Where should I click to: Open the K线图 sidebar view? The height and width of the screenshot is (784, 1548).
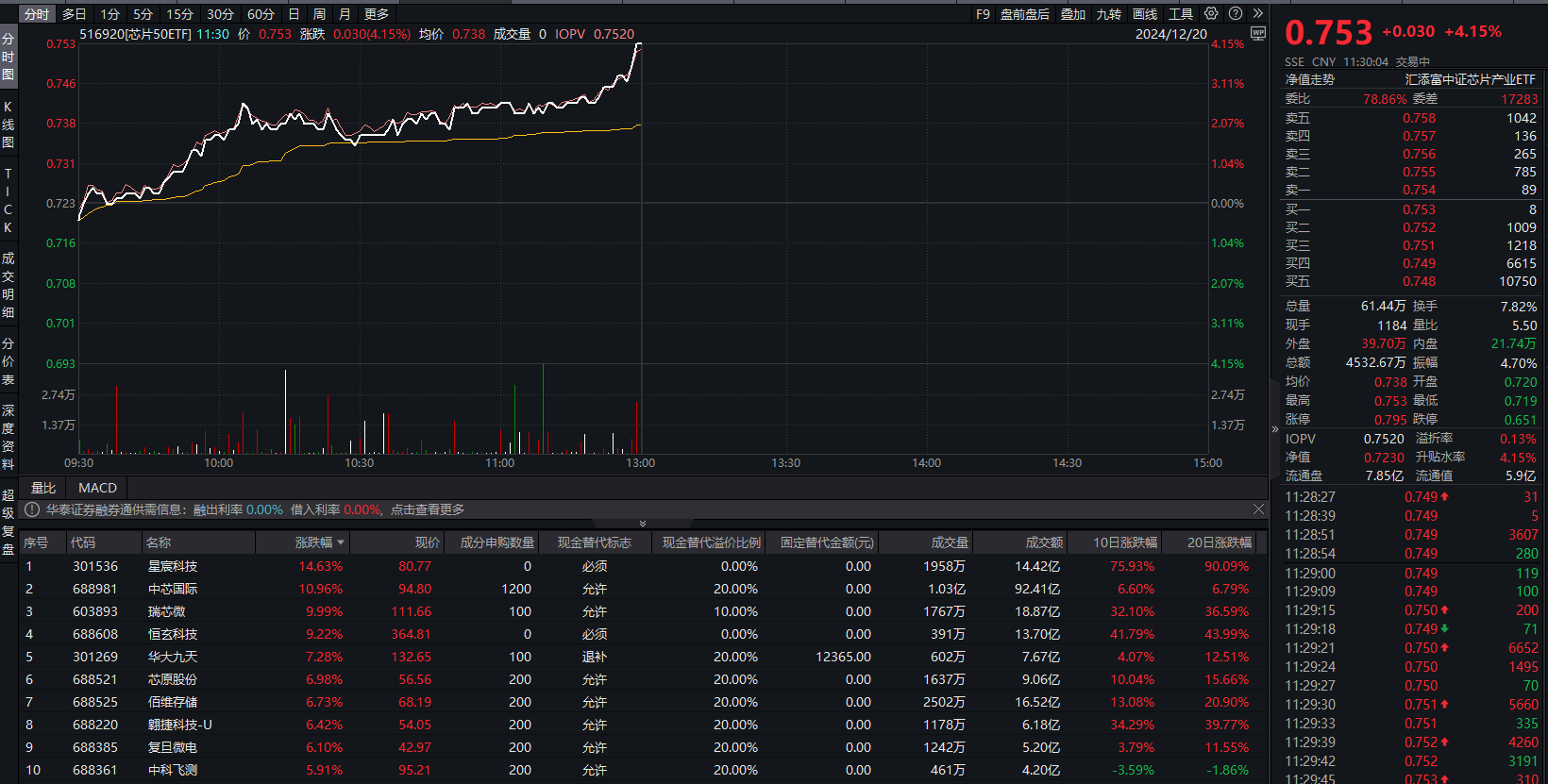pos(8,125)
